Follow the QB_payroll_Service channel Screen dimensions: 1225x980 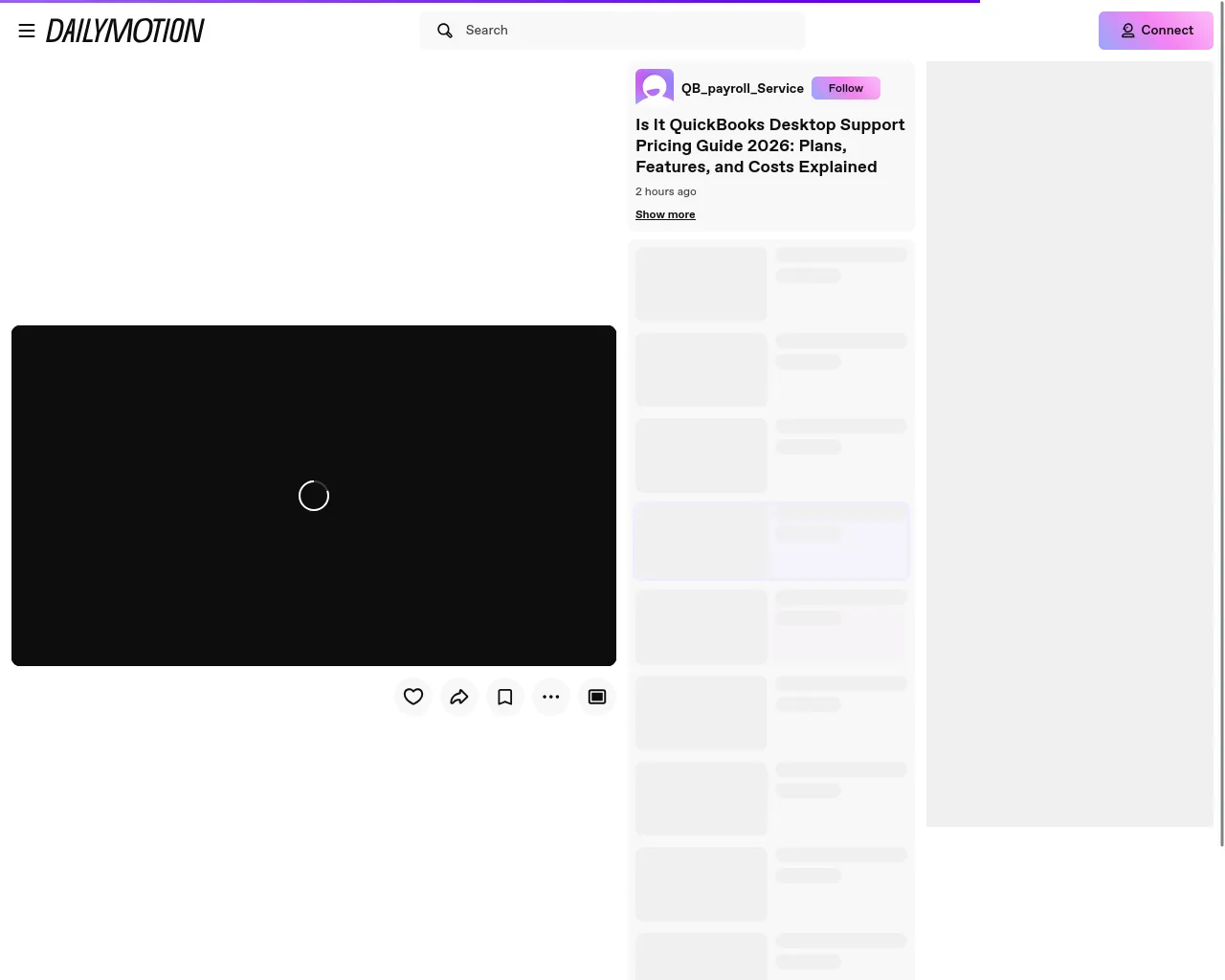click(846, 88)
